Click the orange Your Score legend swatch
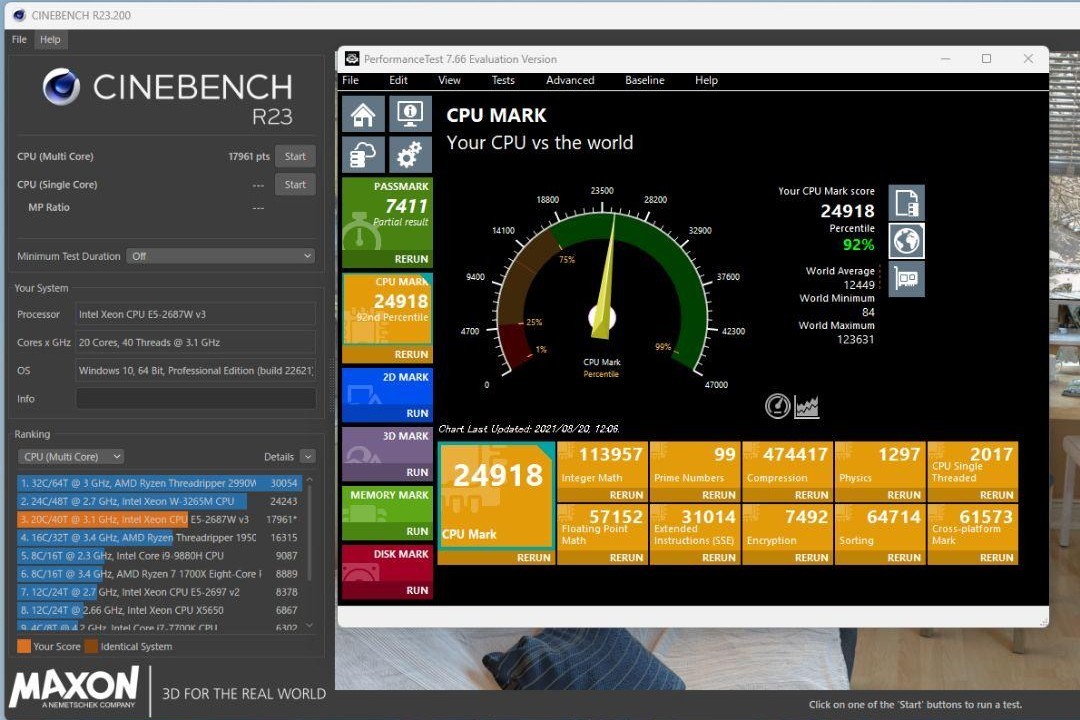 pos(24,646)
